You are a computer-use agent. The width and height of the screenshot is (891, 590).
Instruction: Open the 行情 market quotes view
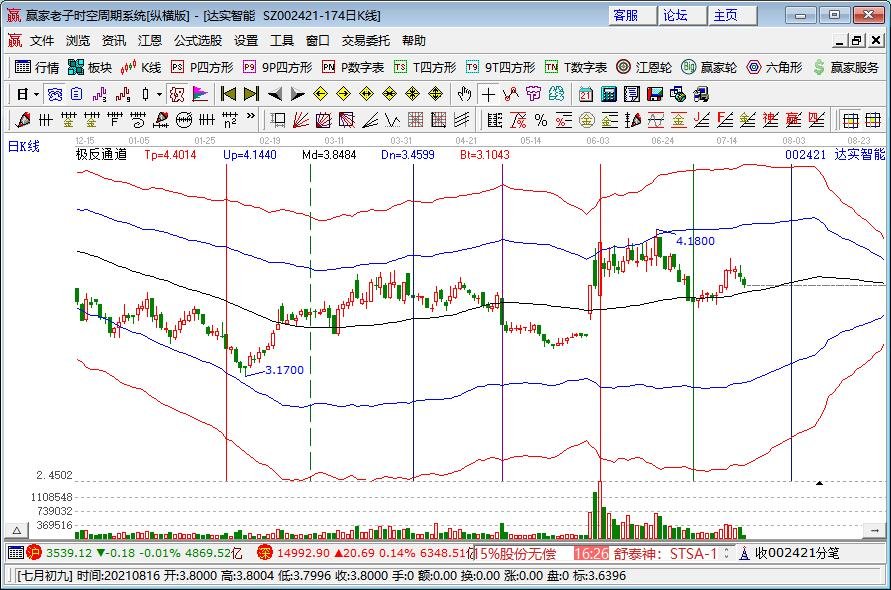tap(38, 67)
